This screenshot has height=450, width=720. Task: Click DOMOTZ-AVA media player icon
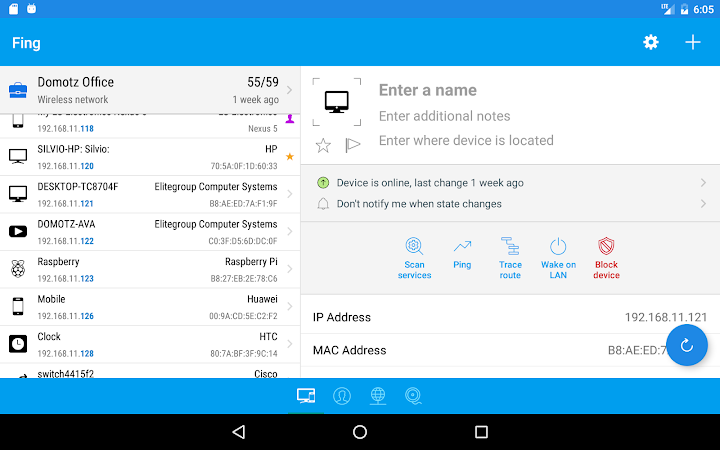pos(18,231)
